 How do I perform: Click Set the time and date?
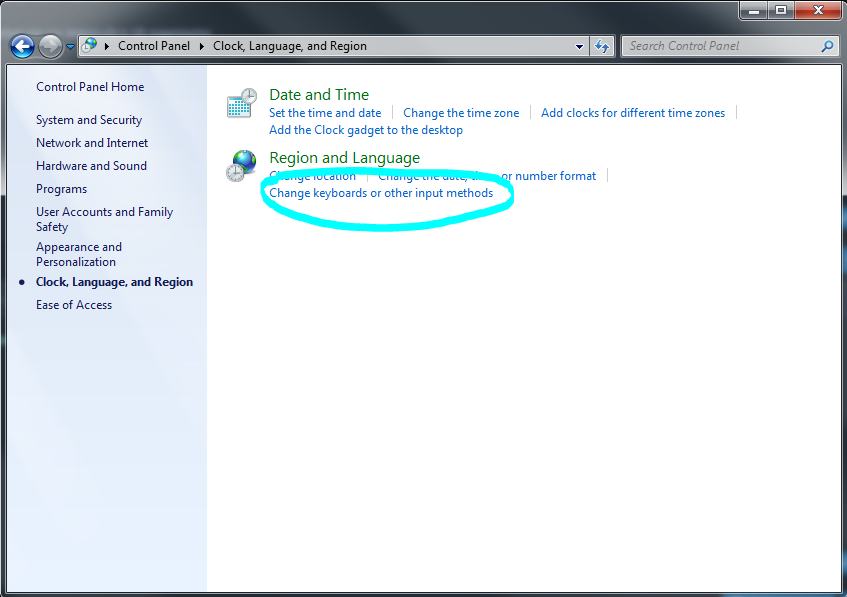(x=325, y=113)
